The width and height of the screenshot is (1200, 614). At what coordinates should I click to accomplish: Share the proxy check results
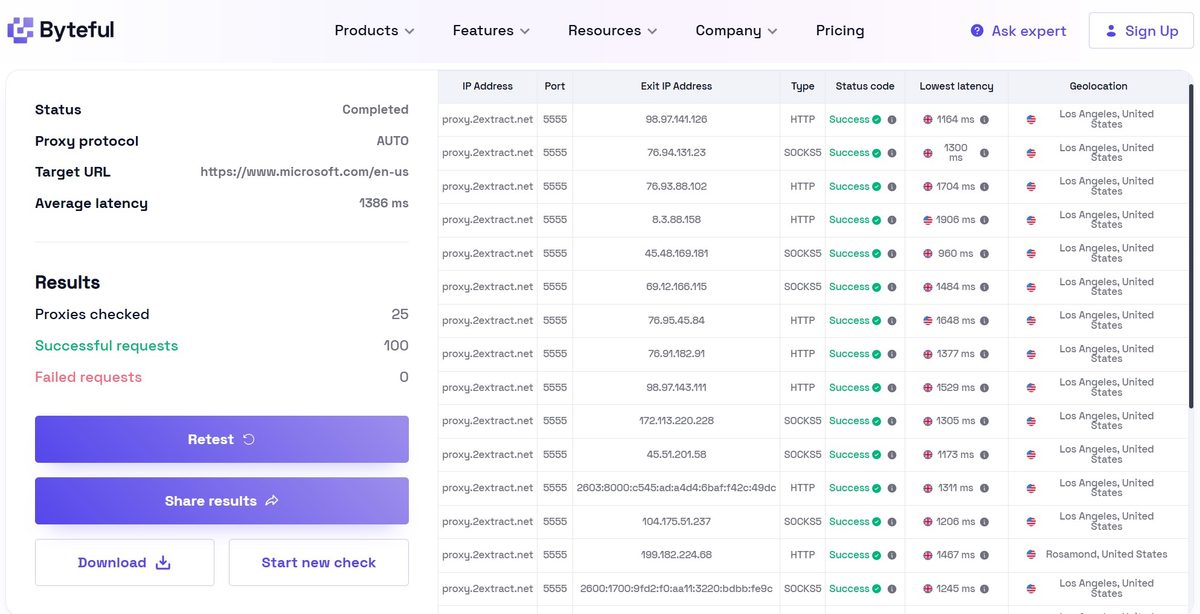coord(222,501)
